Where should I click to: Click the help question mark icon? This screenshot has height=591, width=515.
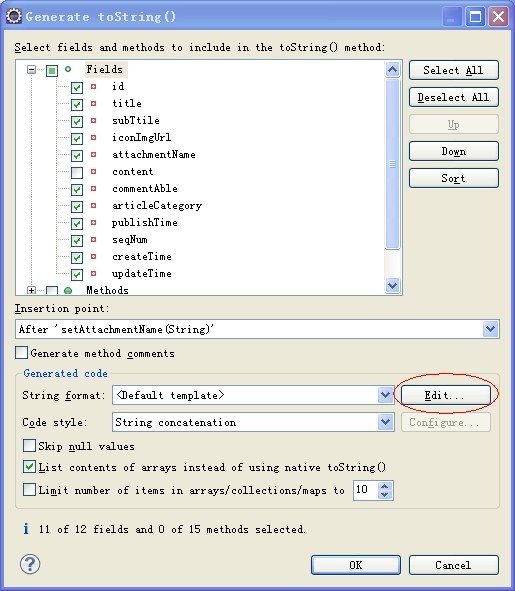coord(30,564)
